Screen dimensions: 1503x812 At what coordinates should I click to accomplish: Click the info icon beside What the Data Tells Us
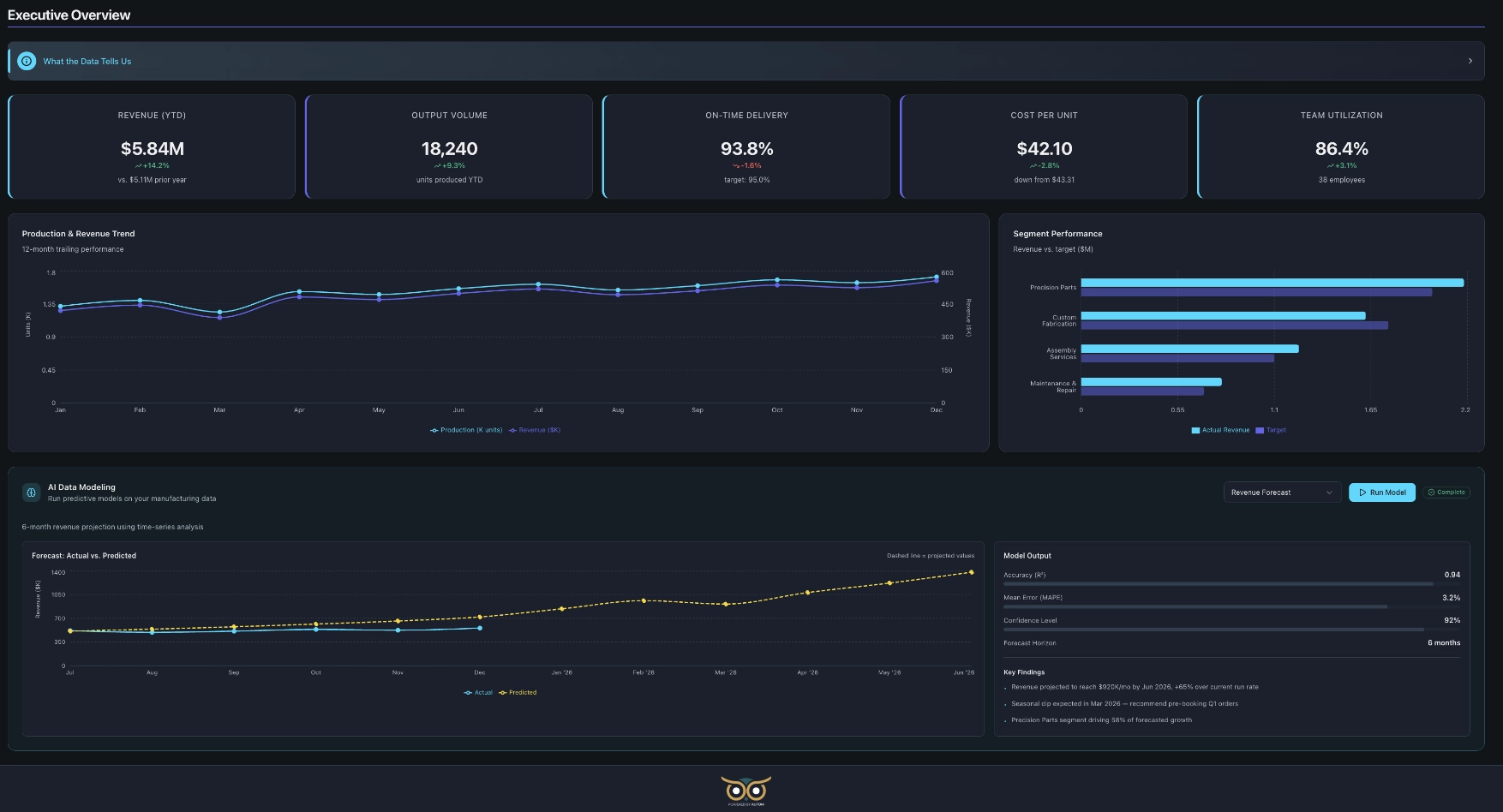click(x=27, y=61)
